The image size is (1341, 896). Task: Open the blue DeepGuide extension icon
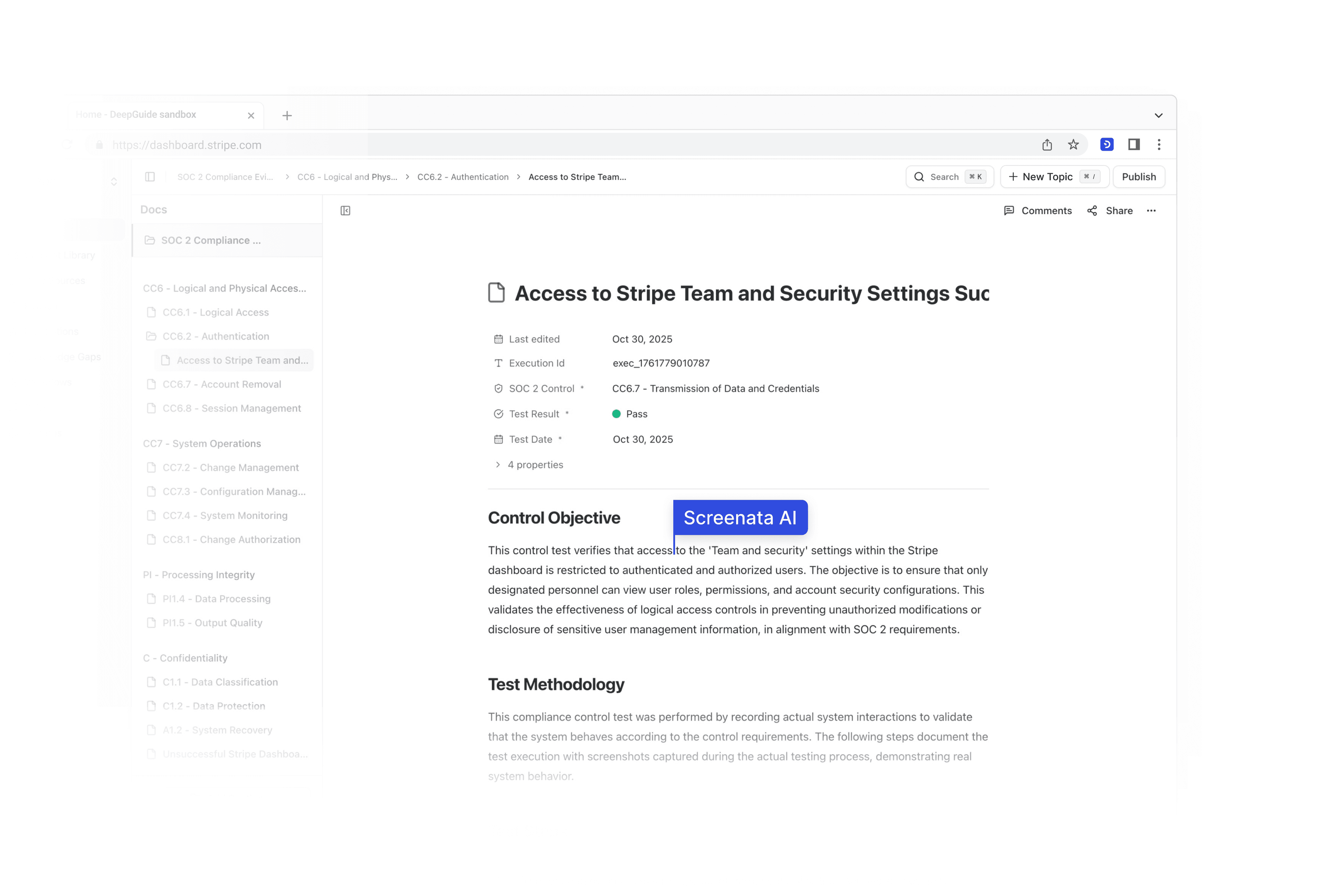[x=1107, y=145]
